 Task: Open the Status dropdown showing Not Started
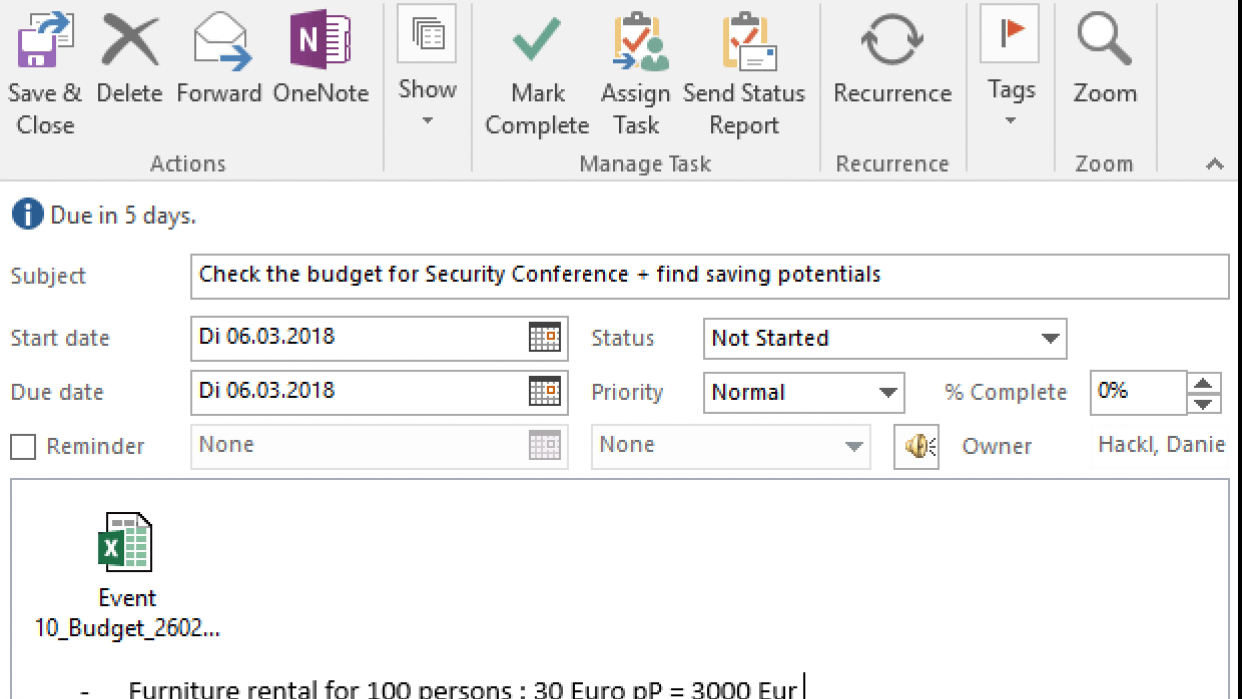click(1050, 339)
